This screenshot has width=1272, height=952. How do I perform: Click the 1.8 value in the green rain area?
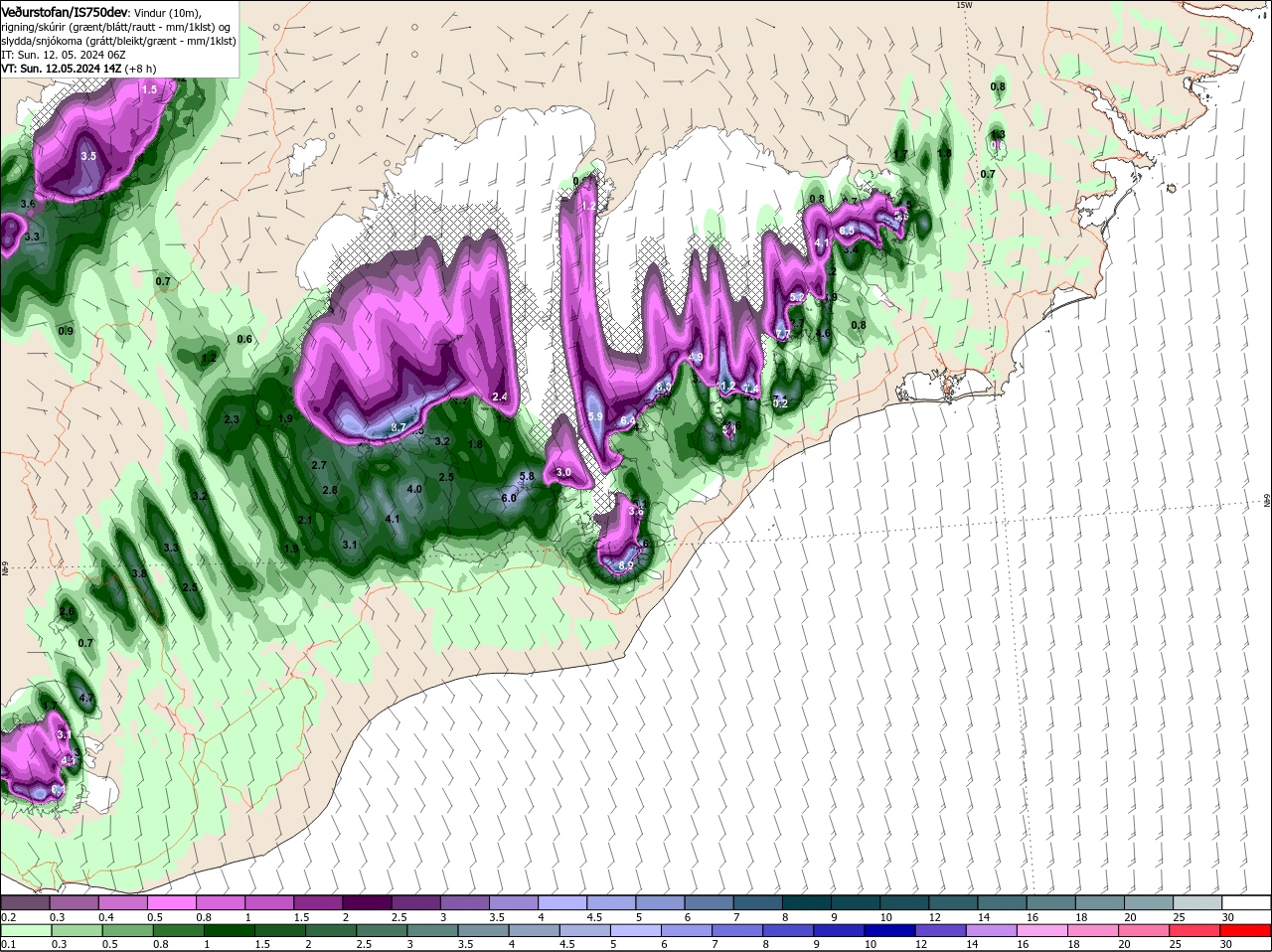[x=475, y=444]
